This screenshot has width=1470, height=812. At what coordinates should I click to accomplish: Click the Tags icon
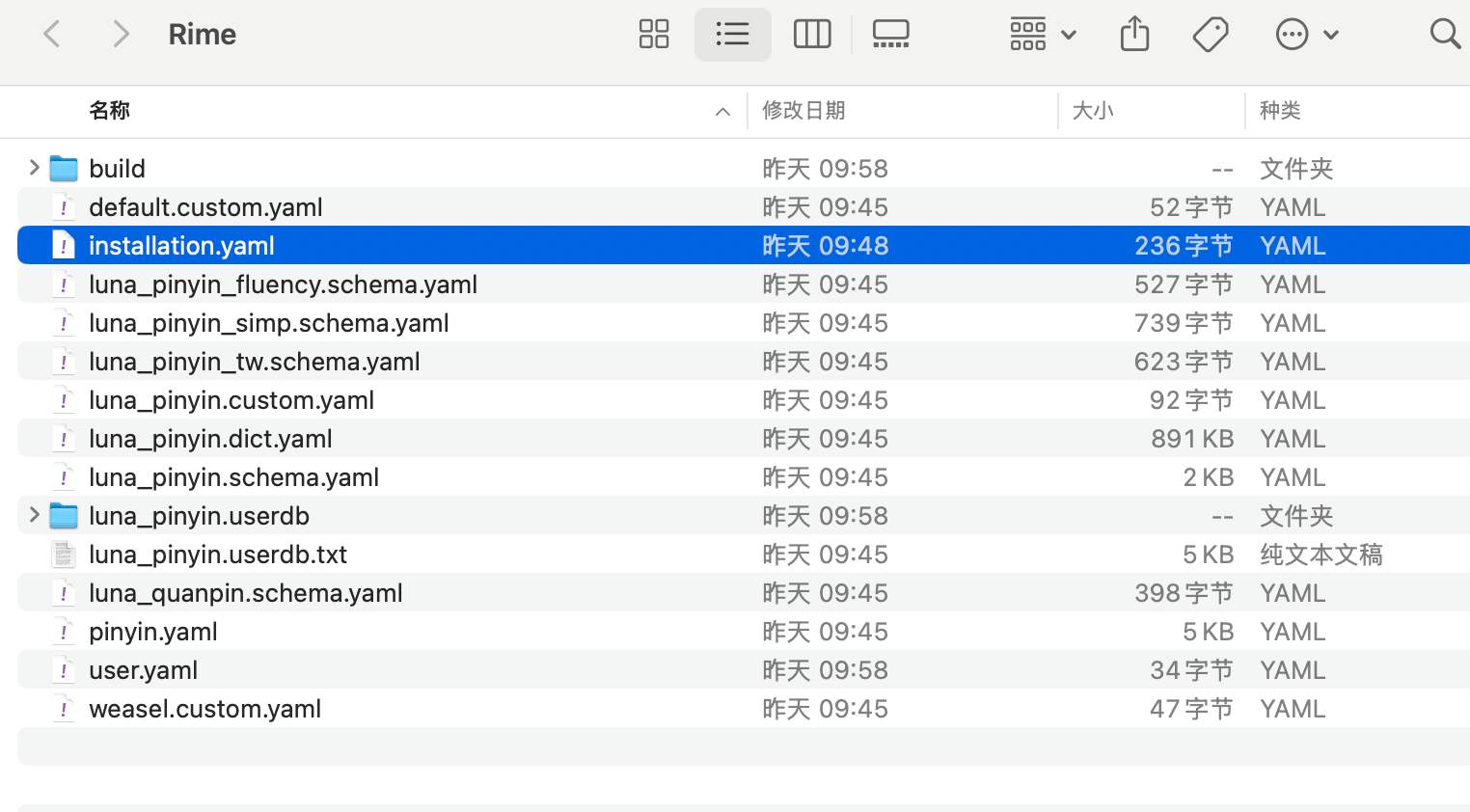1211,35
